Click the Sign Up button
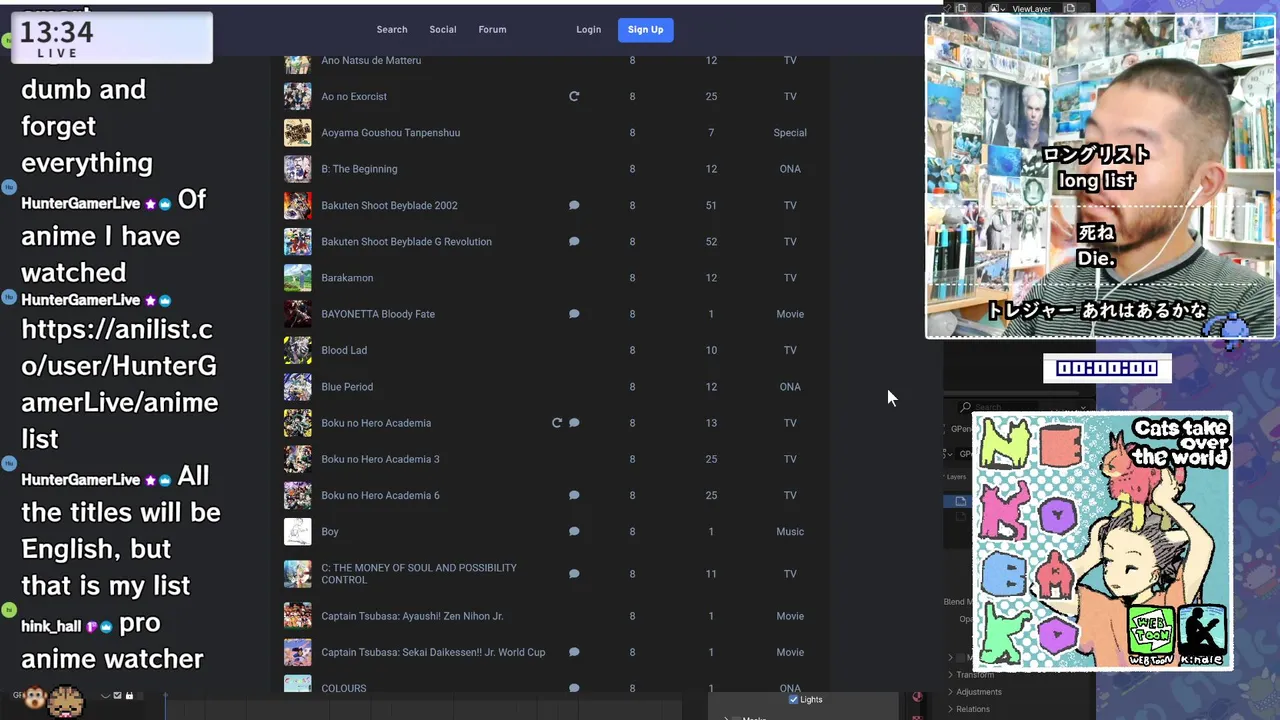Viewport: 1280px width, 720px height. [x=646, y=30]
